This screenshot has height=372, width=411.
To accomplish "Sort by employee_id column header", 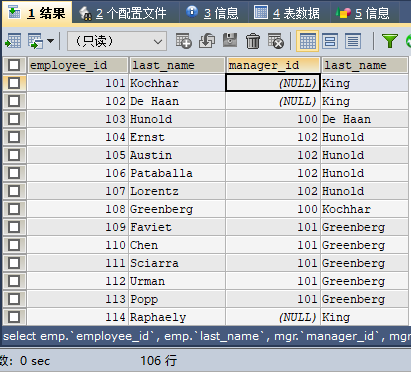I will [x=77, y=65].
